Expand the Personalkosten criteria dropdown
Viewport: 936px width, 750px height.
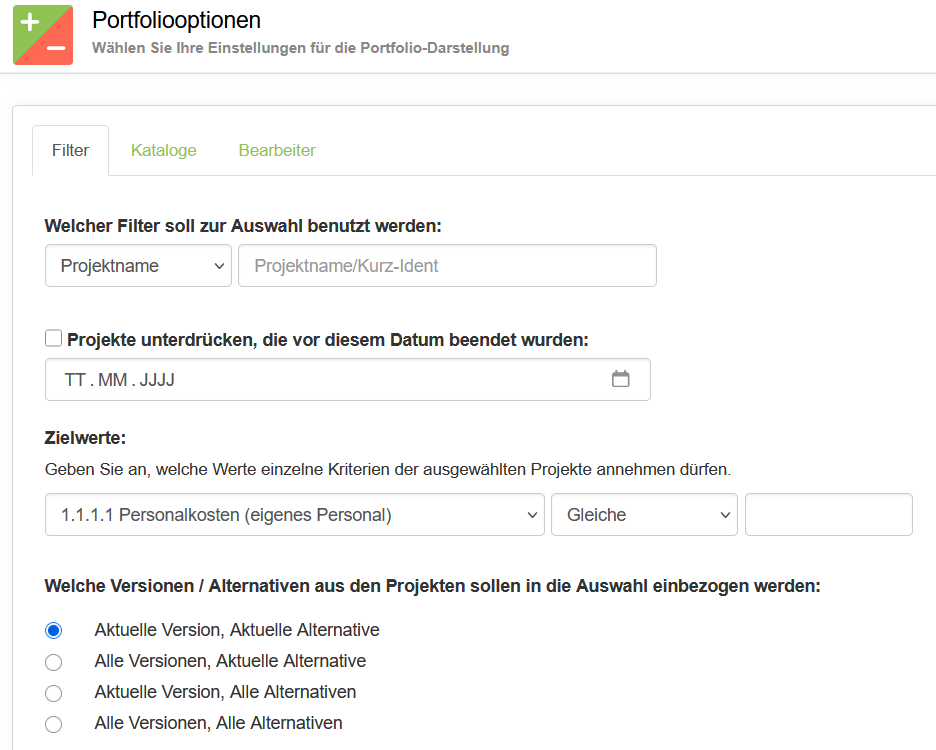tap(294, 515)
